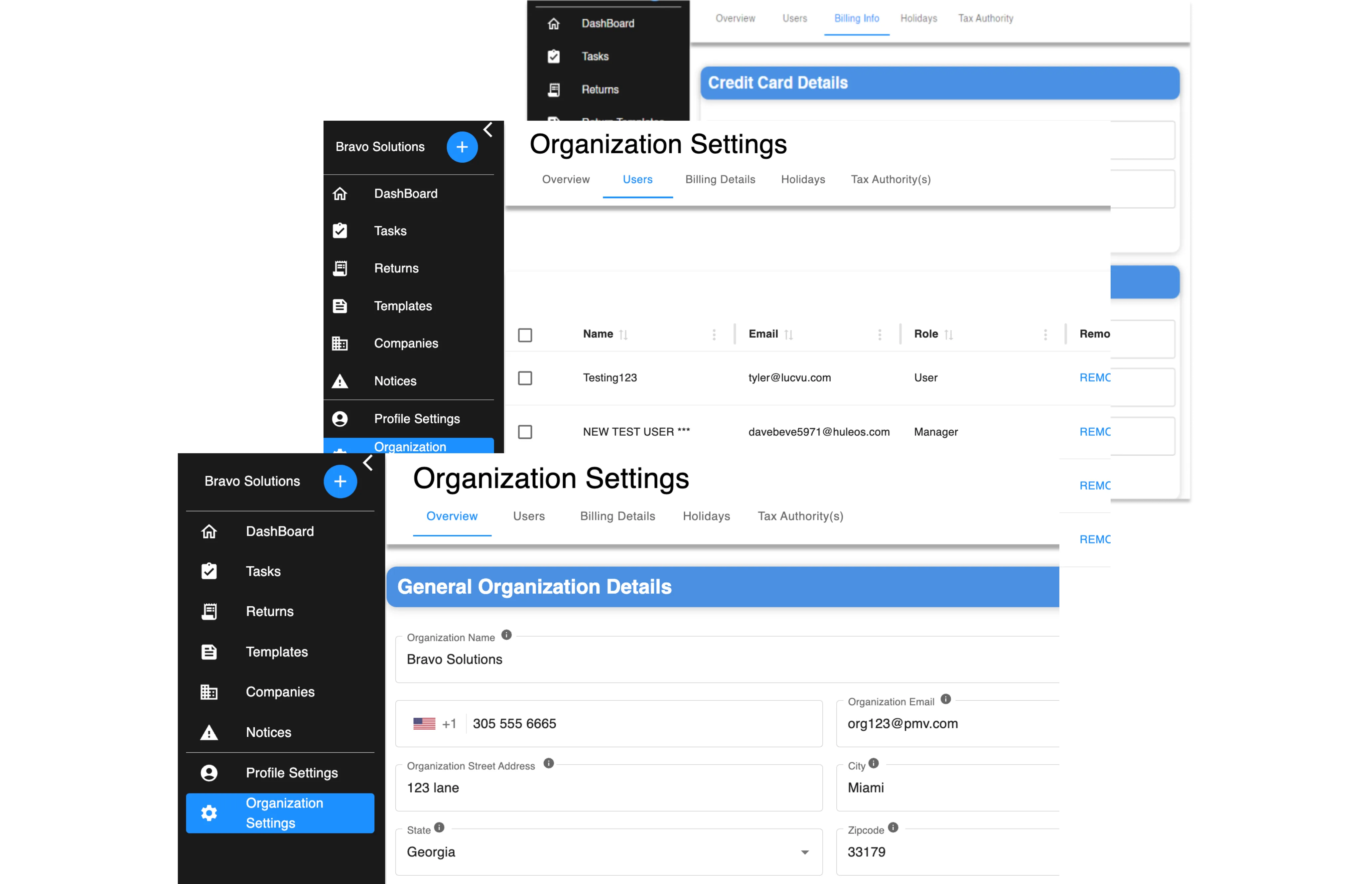Open the Companies section
Screen dimensions: 1372x884
click(280, 692)
